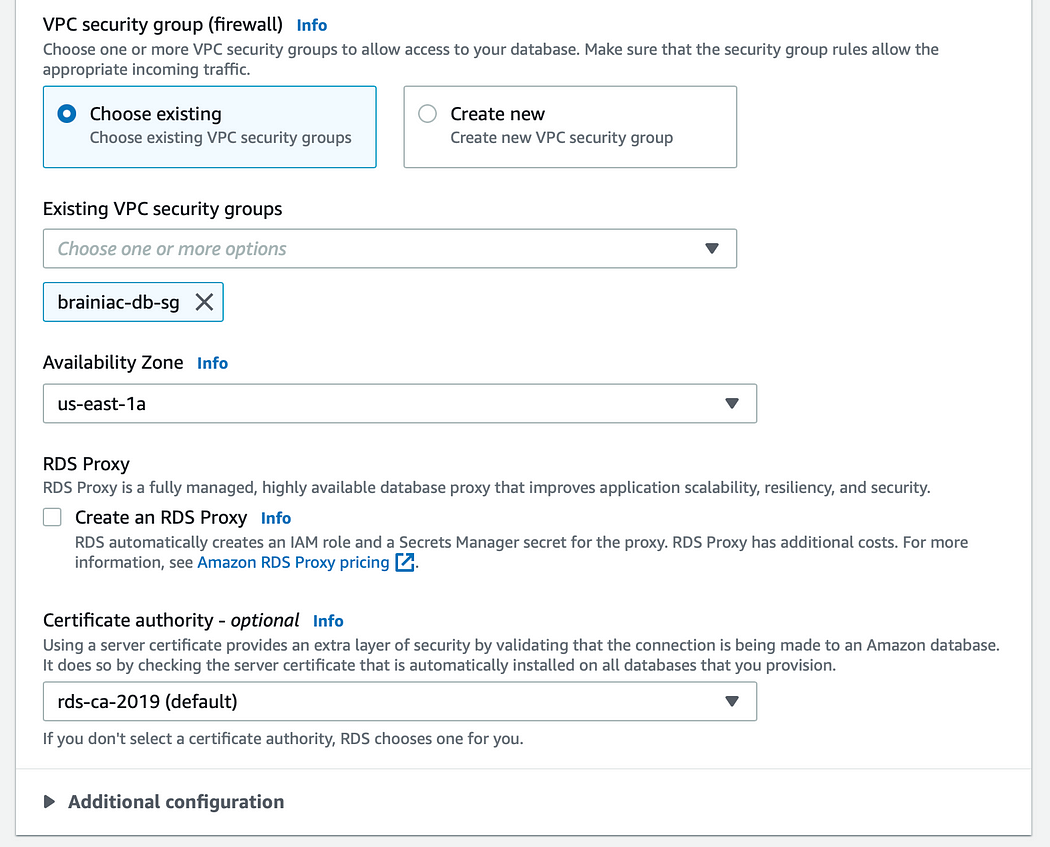Select the Choose existing radio button
The height and width of the screenshot is (847, 1050).
[x=67, y=114]
